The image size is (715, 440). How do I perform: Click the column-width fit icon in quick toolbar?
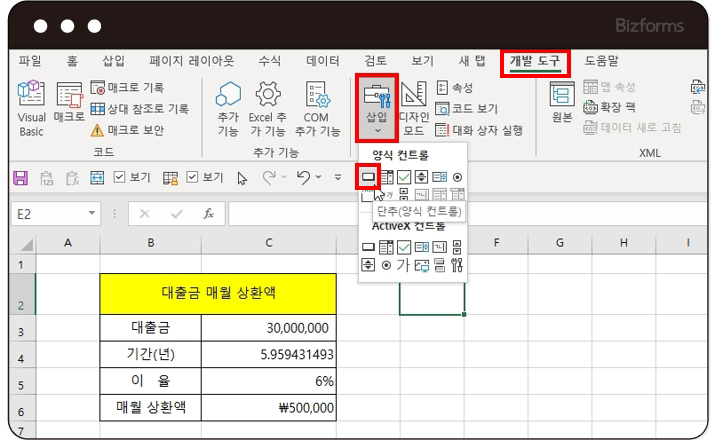click(97, 178)
